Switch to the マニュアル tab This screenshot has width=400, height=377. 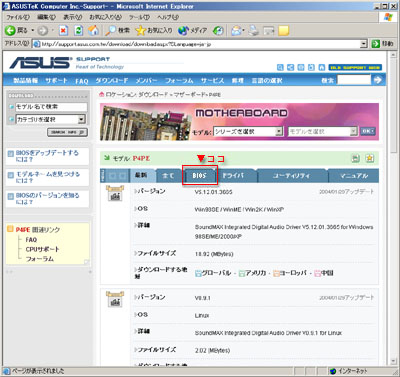[x=354, y=176]
